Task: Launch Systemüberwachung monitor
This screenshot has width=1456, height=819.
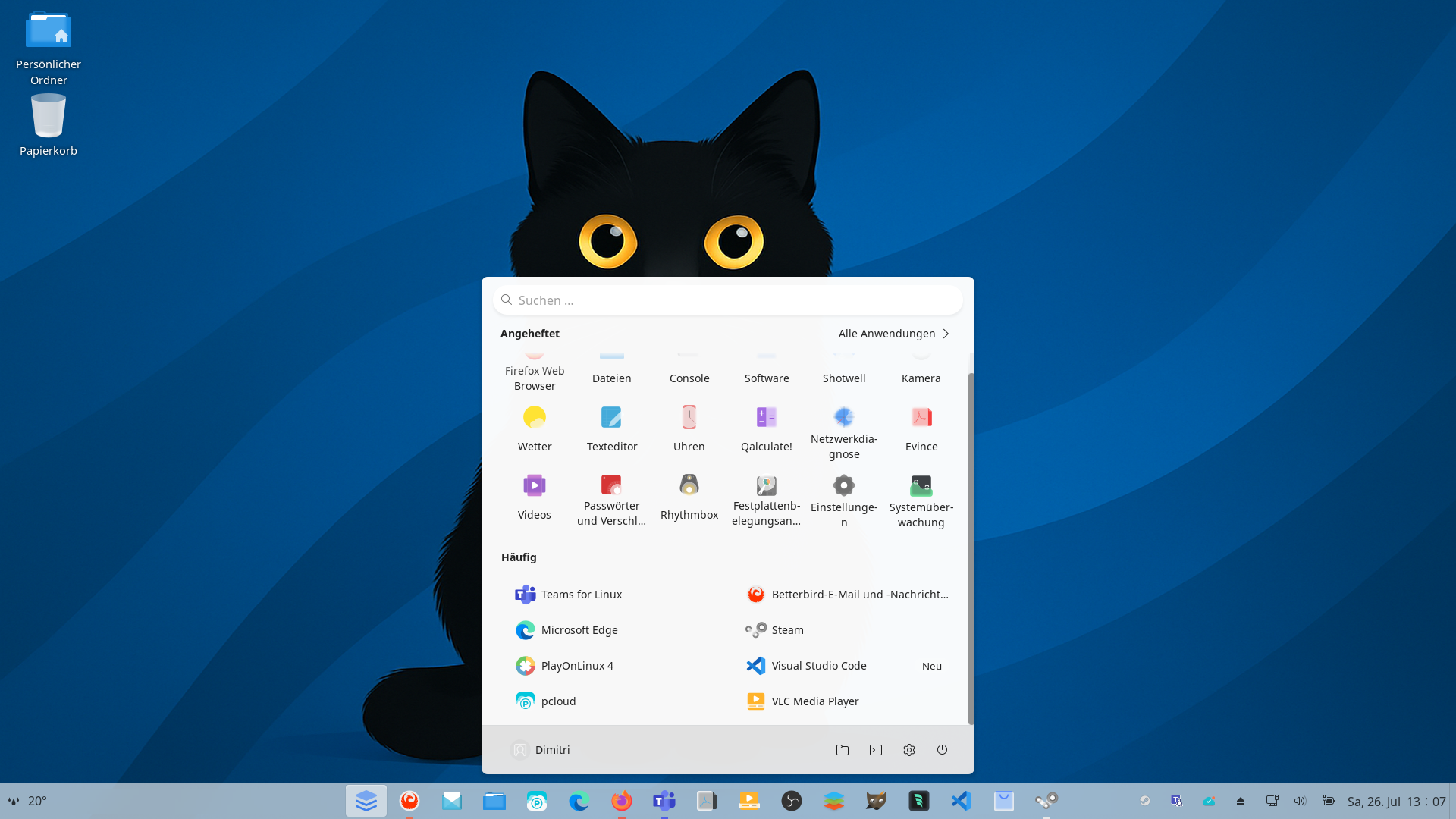Action: pos(921,500)
